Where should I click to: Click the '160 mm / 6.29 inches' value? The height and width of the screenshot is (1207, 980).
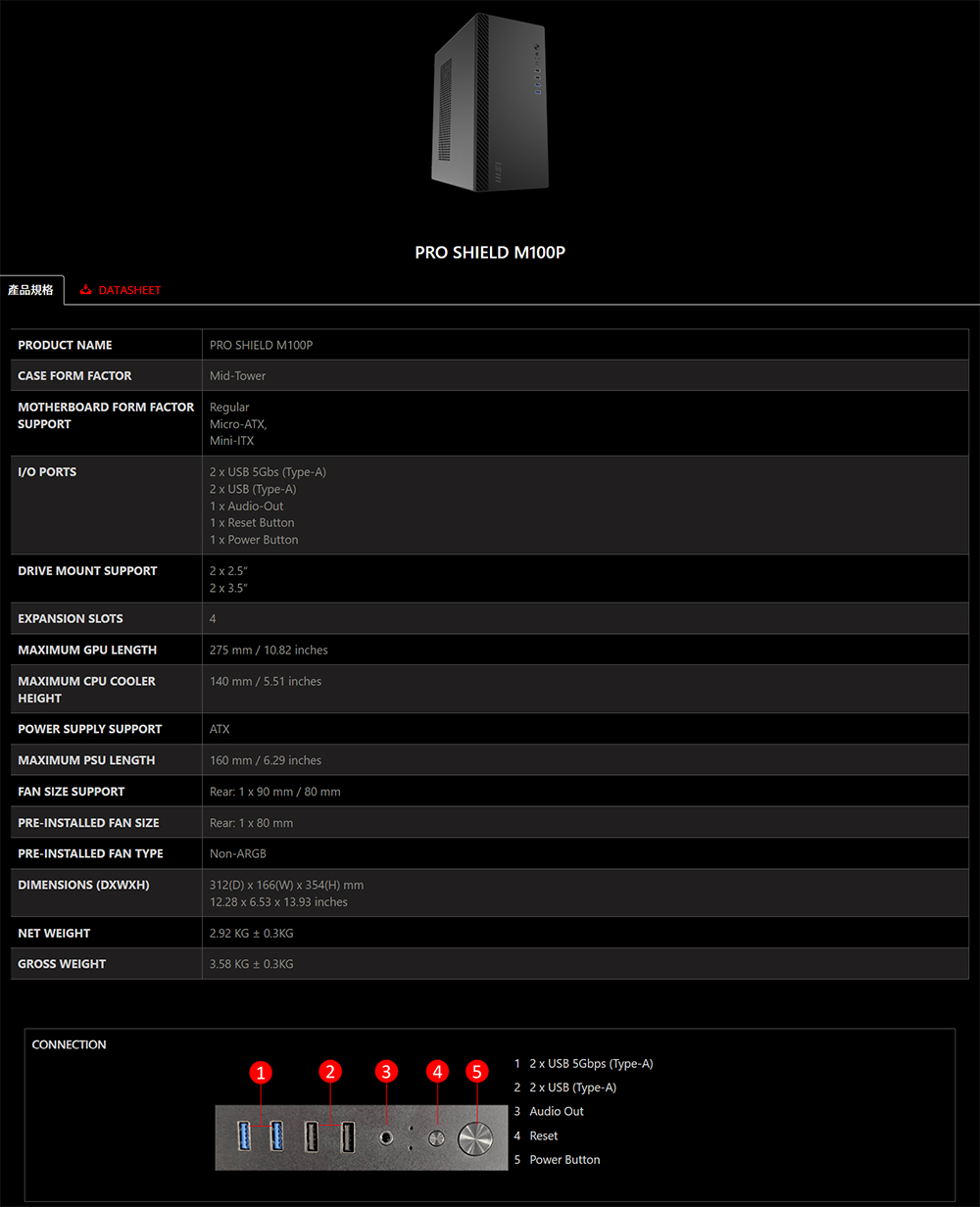click(266, 760)
